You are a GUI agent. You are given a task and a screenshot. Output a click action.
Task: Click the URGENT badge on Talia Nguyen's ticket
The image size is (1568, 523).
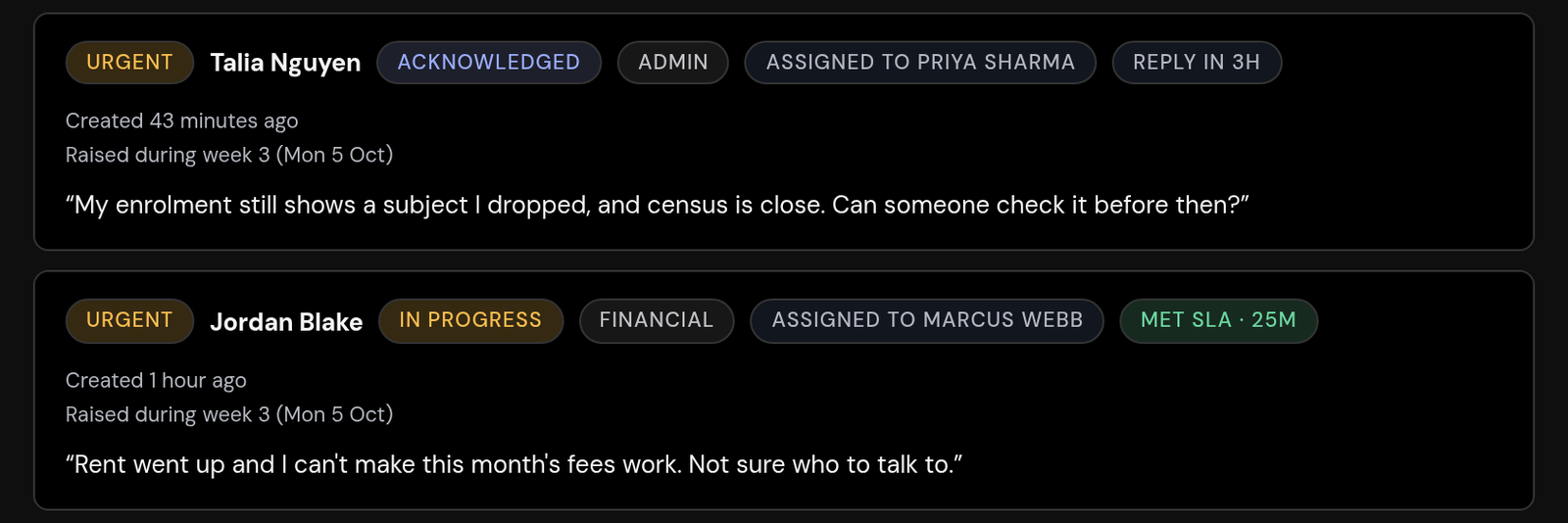pos(129,63)
